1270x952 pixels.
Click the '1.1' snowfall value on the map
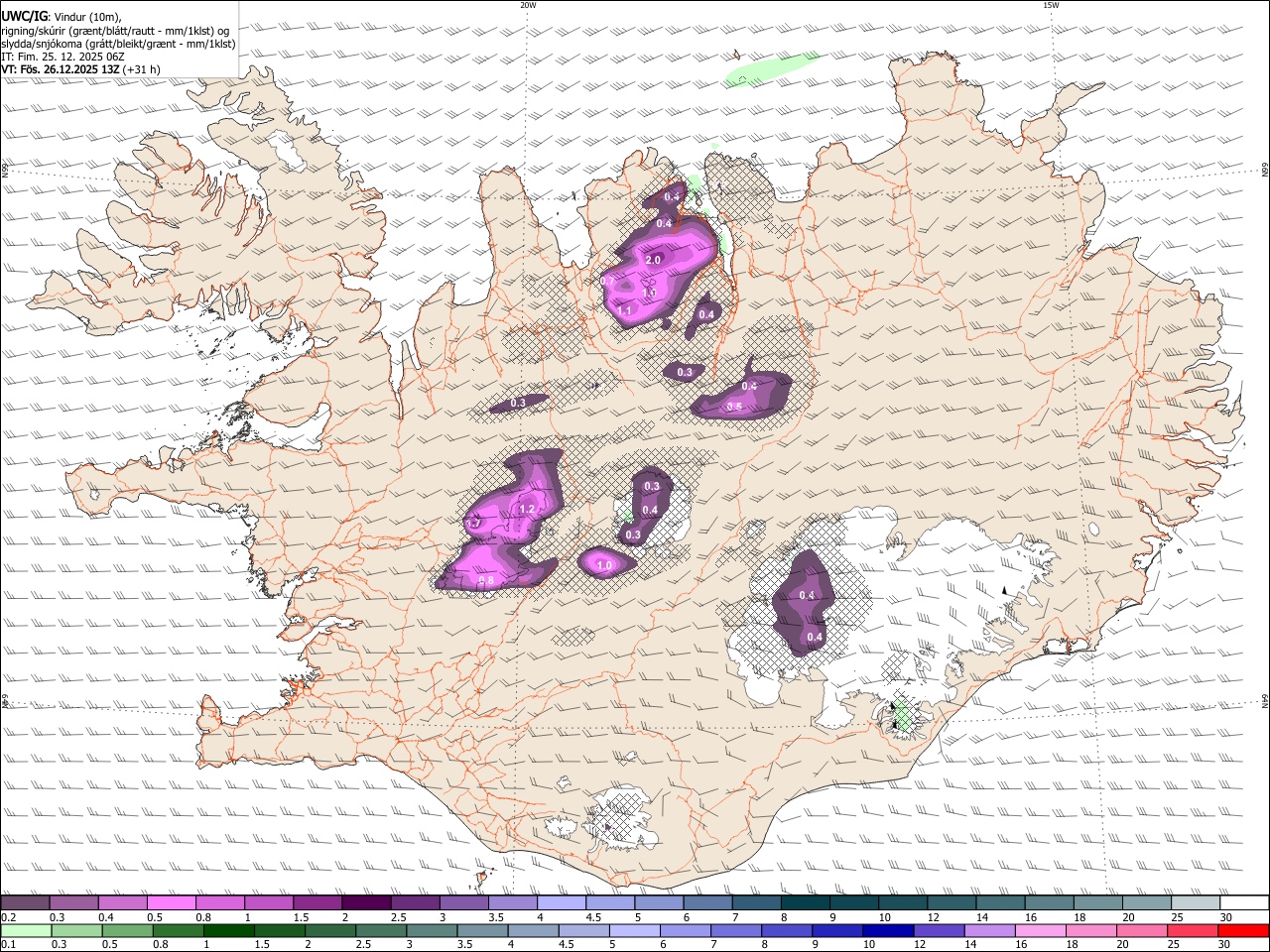pos(625,310)
